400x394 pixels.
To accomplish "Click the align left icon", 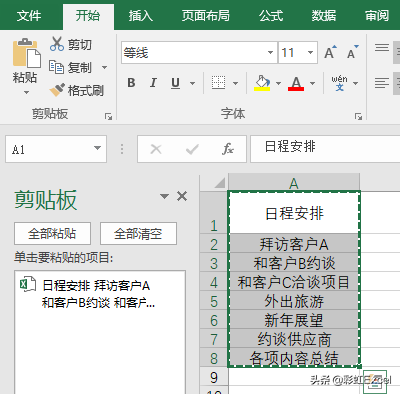I will click(x=382, y=83).
